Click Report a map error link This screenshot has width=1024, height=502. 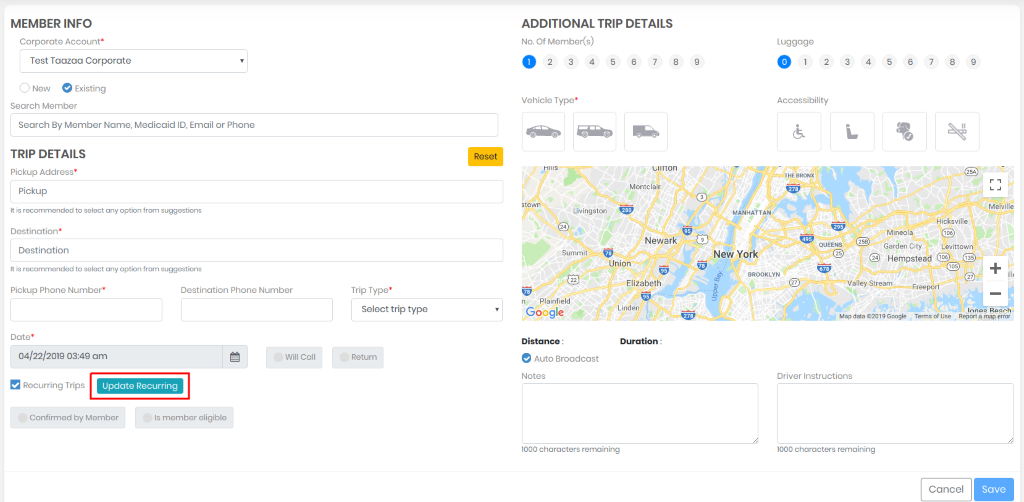pos(984,317)
